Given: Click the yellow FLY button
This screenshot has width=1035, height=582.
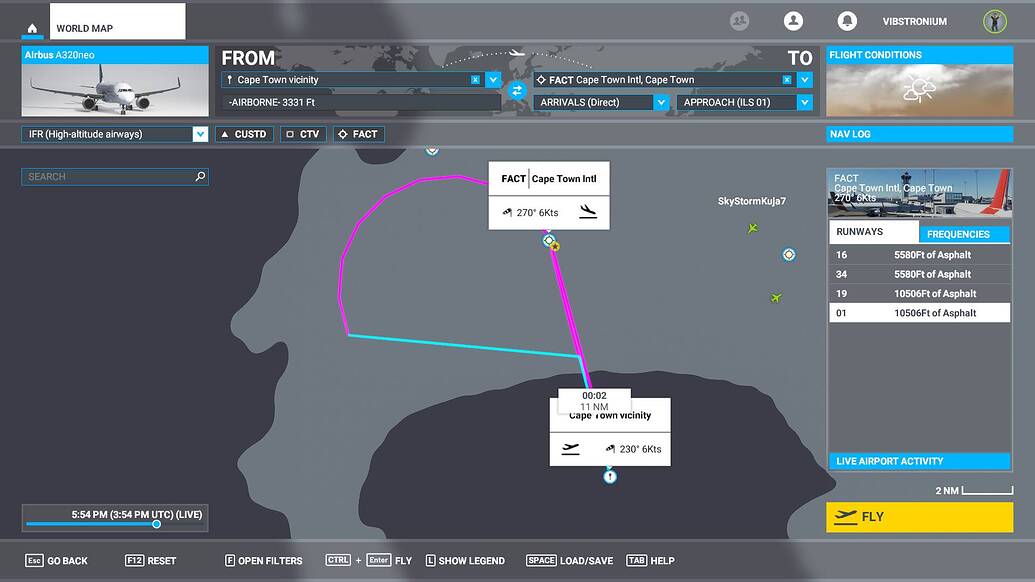Looking at the screenshot, I should point(919,517).
